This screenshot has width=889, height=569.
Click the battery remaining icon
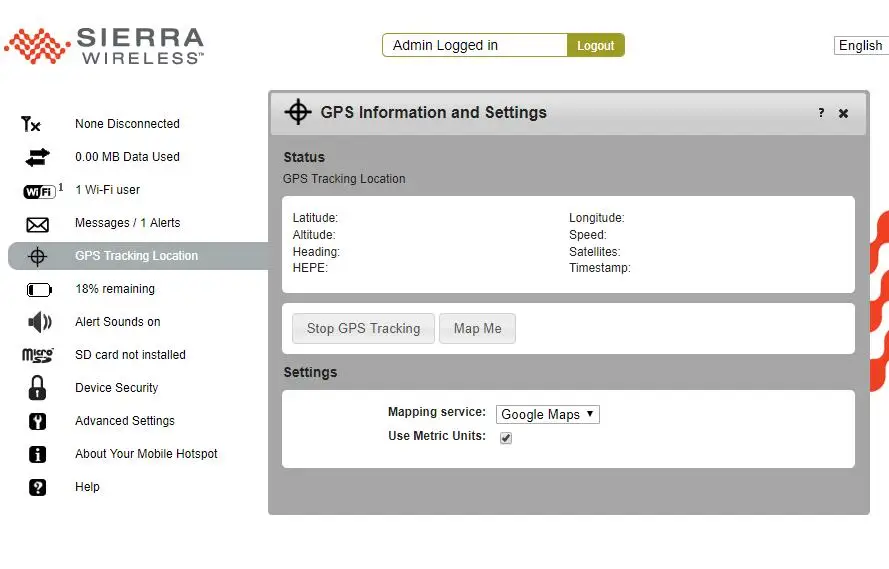pos(38,290)
